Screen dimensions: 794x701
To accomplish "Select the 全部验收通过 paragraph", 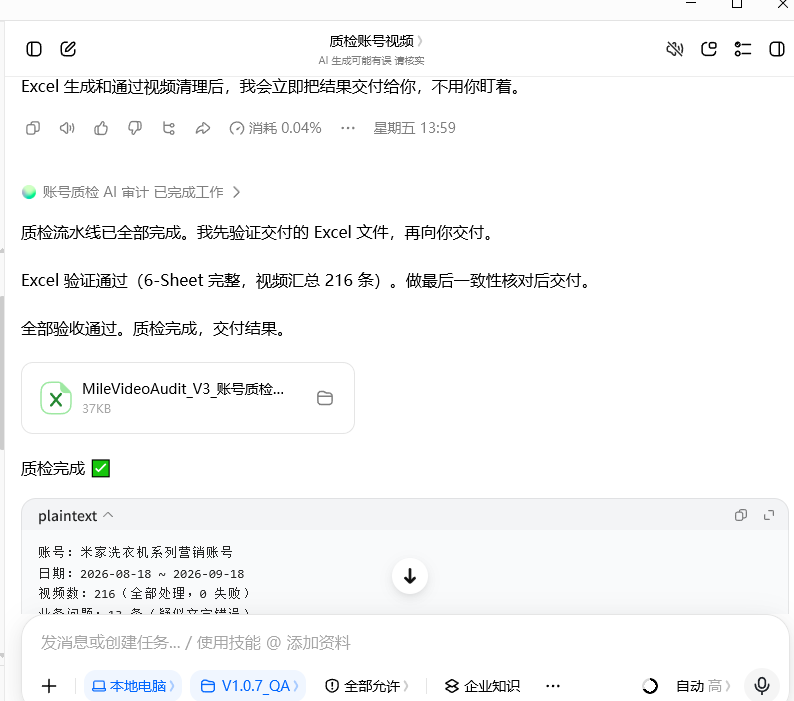I will coord(154,329).
